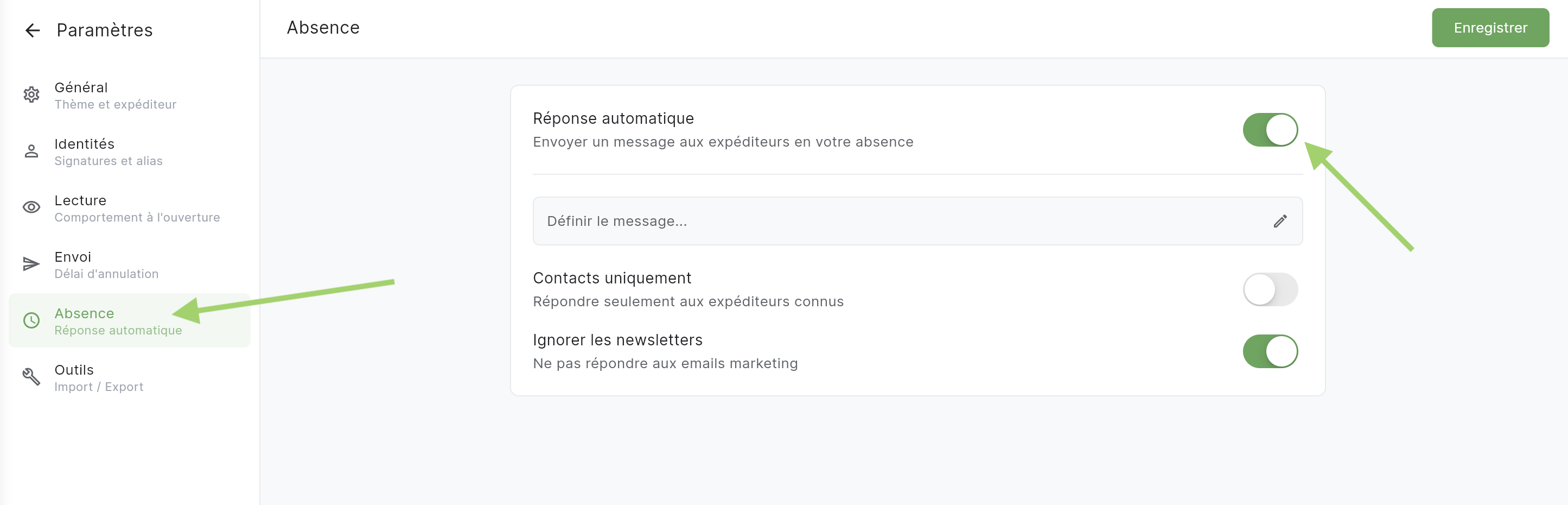
Task: Go to Identités signatures and alias
Action: click(109, 152)
